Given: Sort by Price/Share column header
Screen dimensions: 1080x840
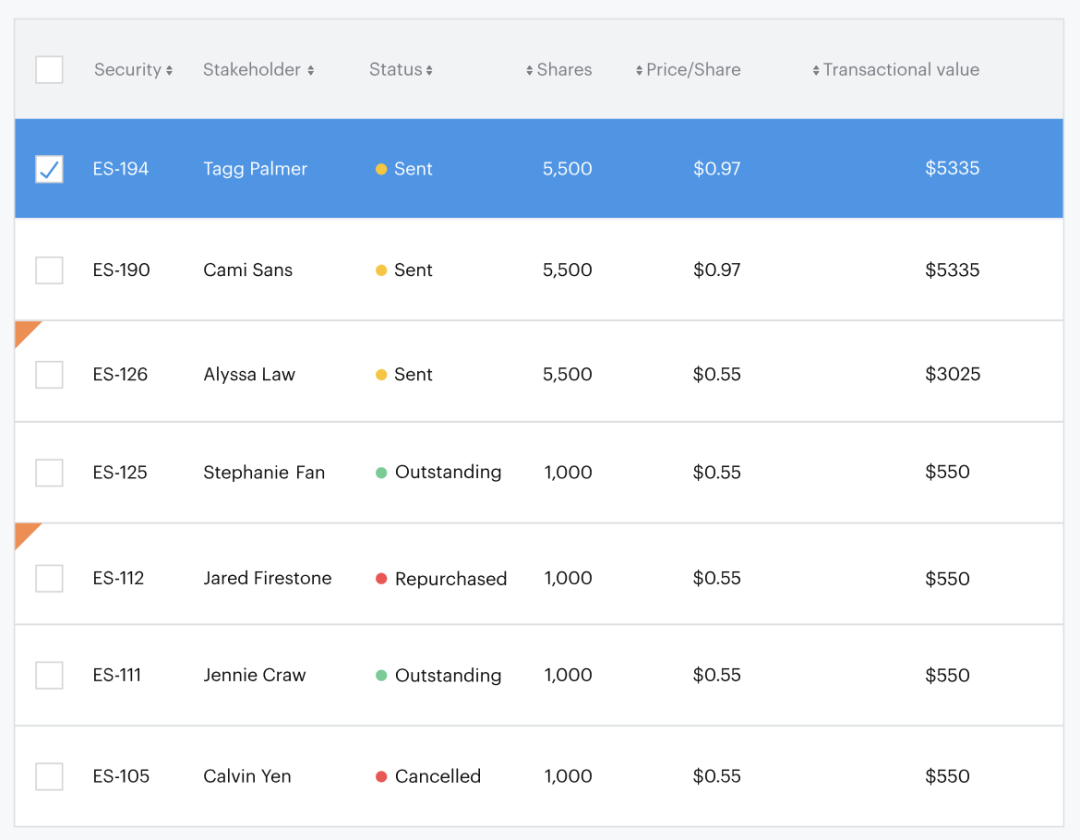Looking at the screenshot, I should [688, 70].
